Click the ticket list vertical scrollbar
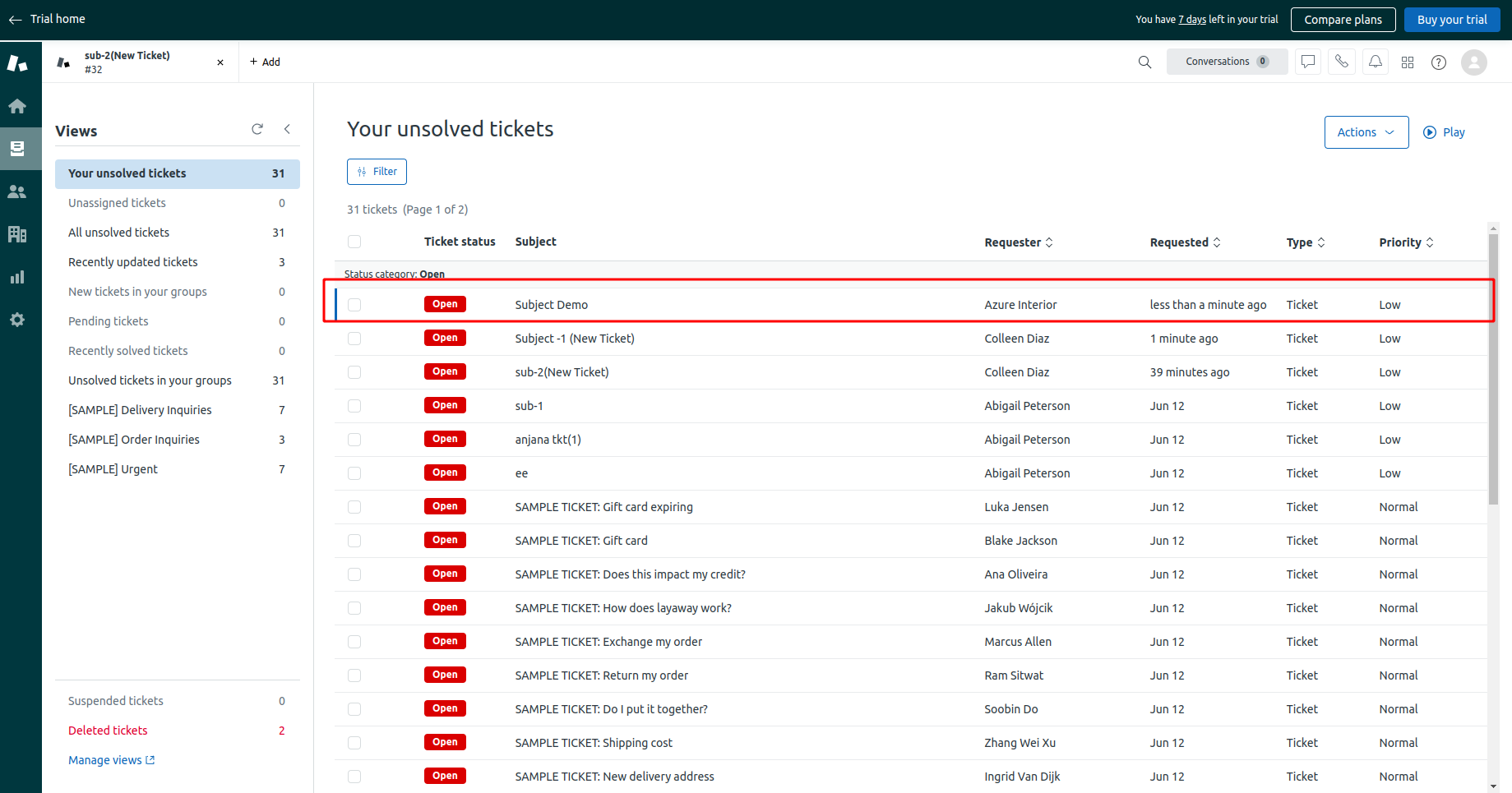Image resolution: width=1512 pixels, height=793 pixels. (x=1493, y=370)
